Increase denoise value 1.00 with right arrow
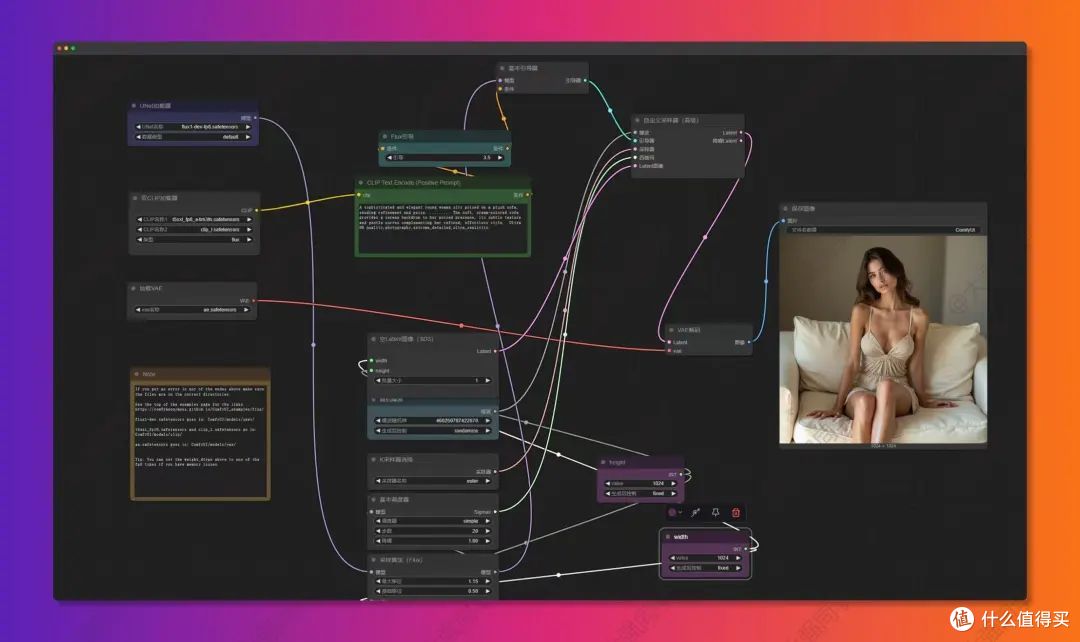This screenshot has width=1080, height=642. [488, 541]
